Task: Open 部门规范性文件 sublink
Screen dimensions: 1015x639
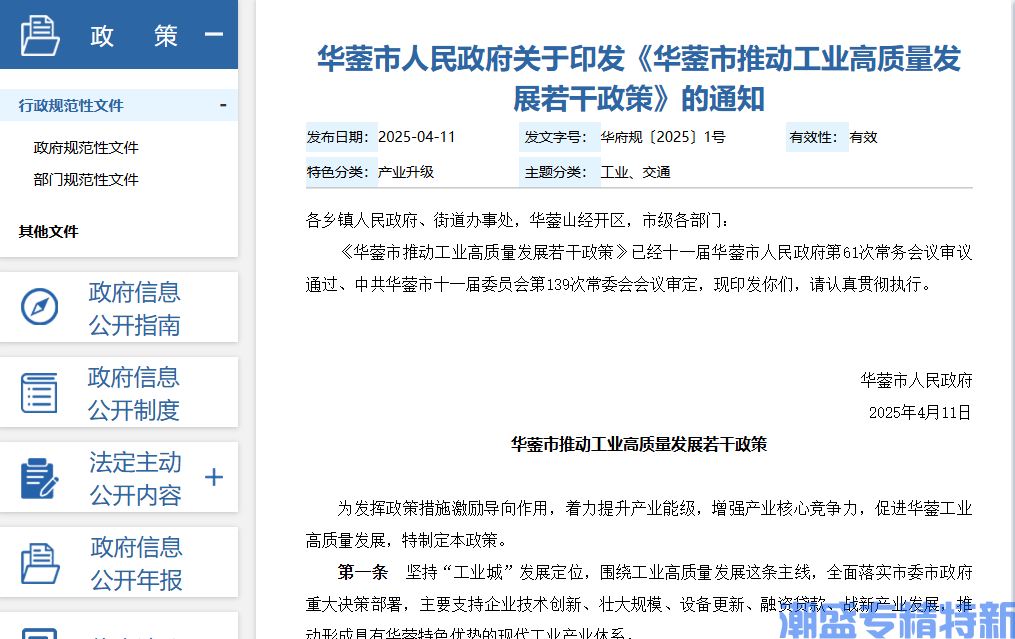Action: [86, 179]
